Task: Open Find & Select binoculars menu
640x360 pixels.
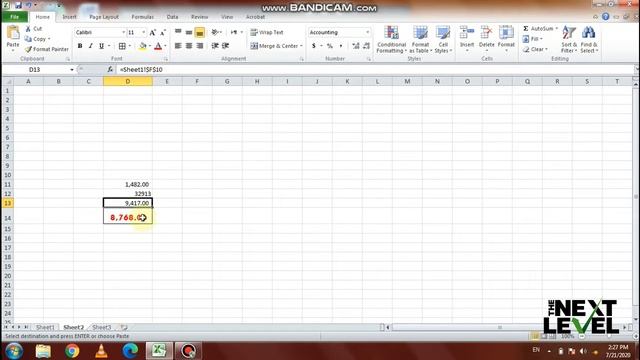Action: 589,39
